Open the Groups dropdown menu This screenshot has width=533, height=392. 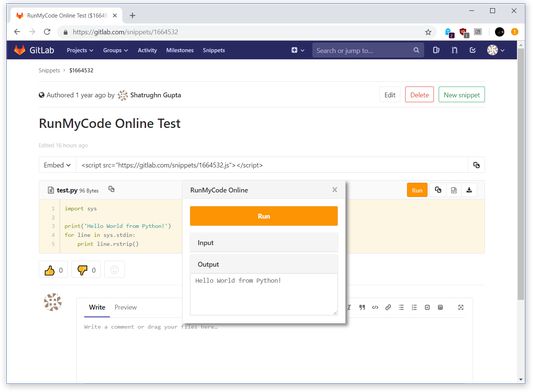pyautogui.click(x=116, y=50)
